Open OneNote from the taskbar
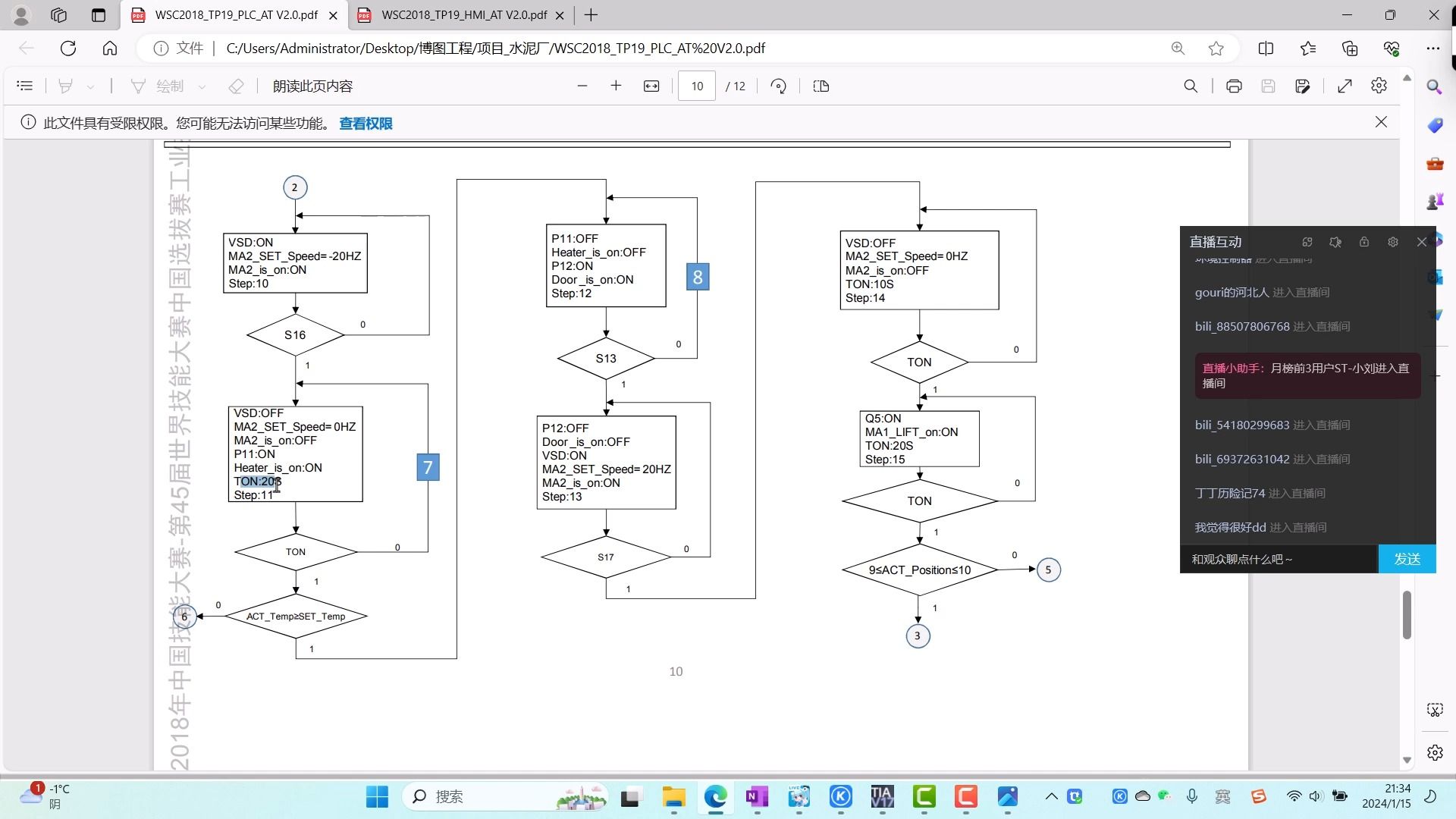Screen dimensions: 1456x819 pyautogui.click(x=757, y=797)
